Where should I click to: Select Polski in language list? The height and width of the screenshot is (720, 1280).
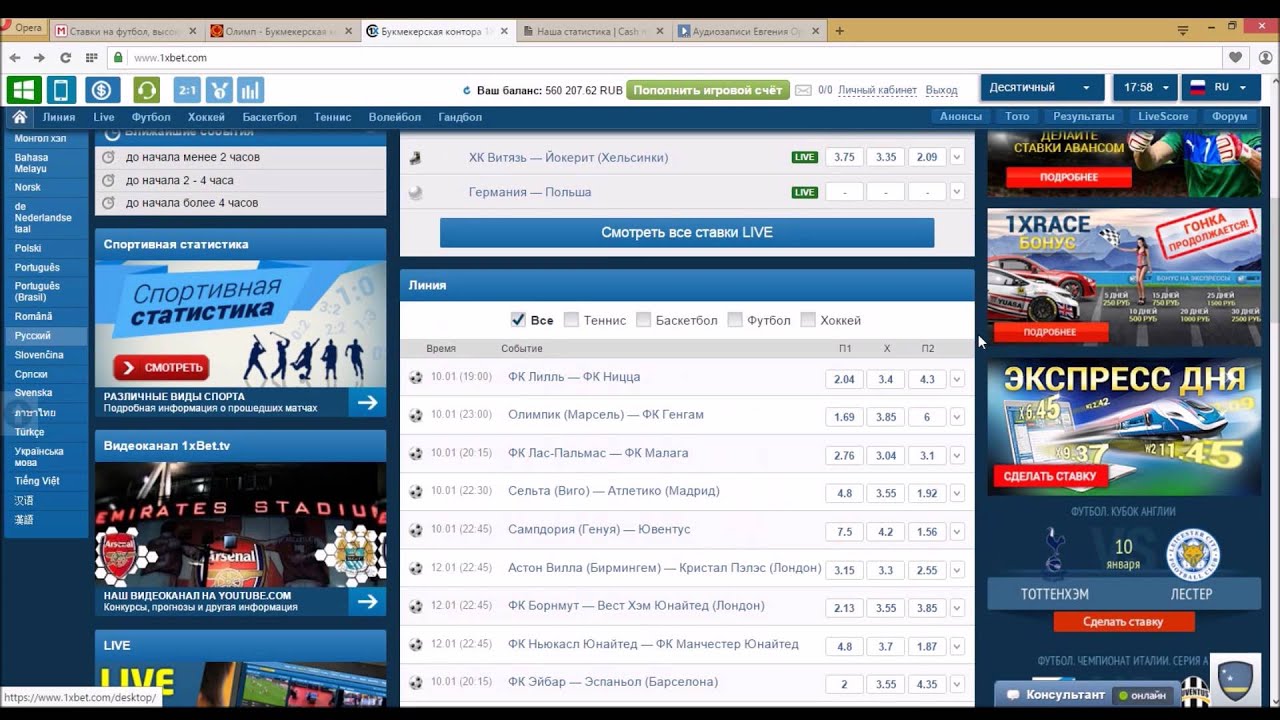coord(28,248)
